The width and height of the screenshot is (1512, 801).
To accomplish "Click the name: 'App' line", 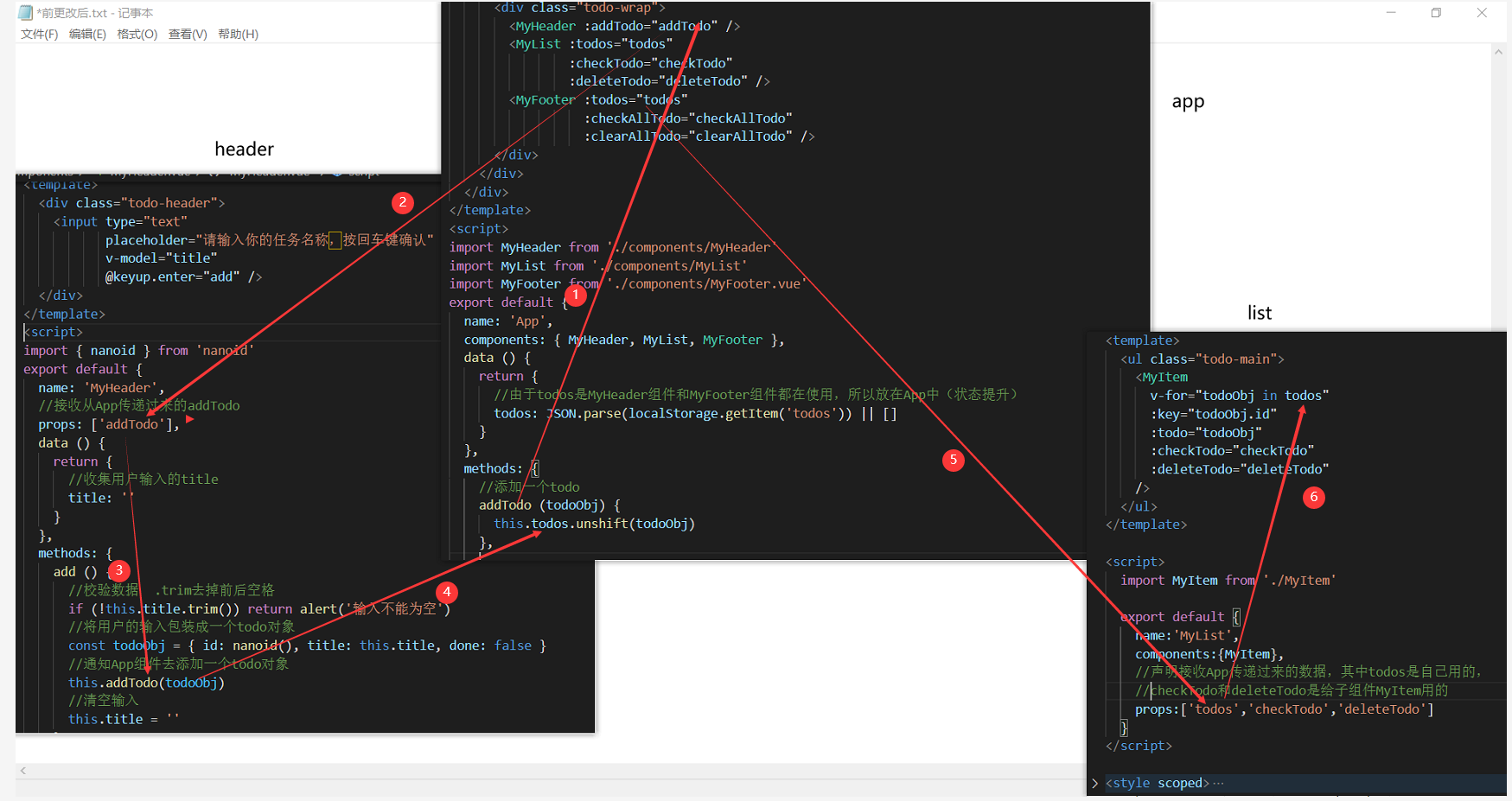I will (x=508, y=321).
